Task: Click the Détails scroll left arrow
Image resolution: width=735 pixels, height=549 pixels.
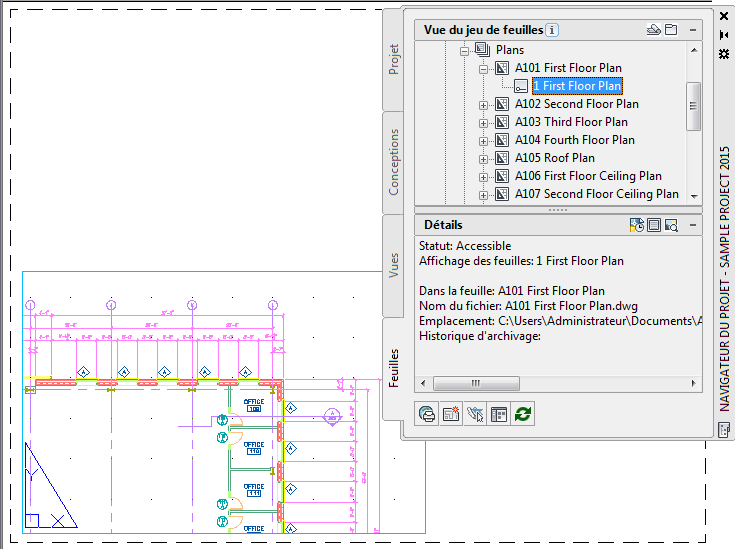Action: click(423, 384)
